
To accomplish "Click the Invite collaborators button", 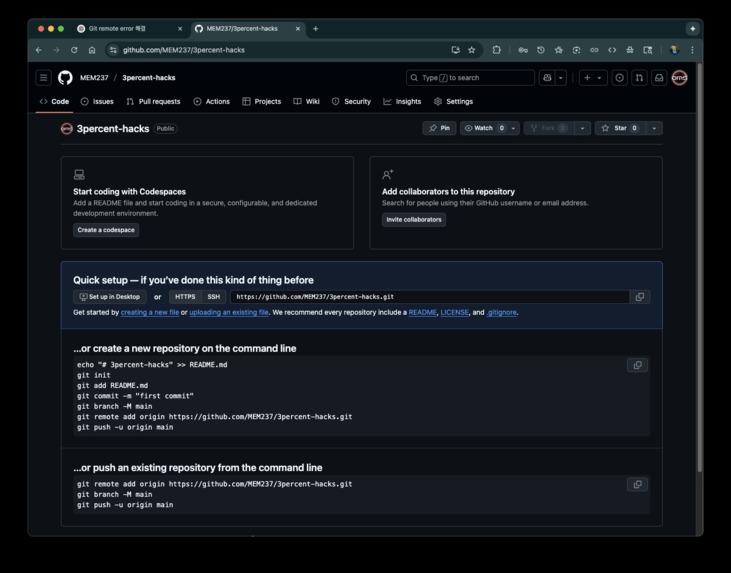I will [414, 220].
